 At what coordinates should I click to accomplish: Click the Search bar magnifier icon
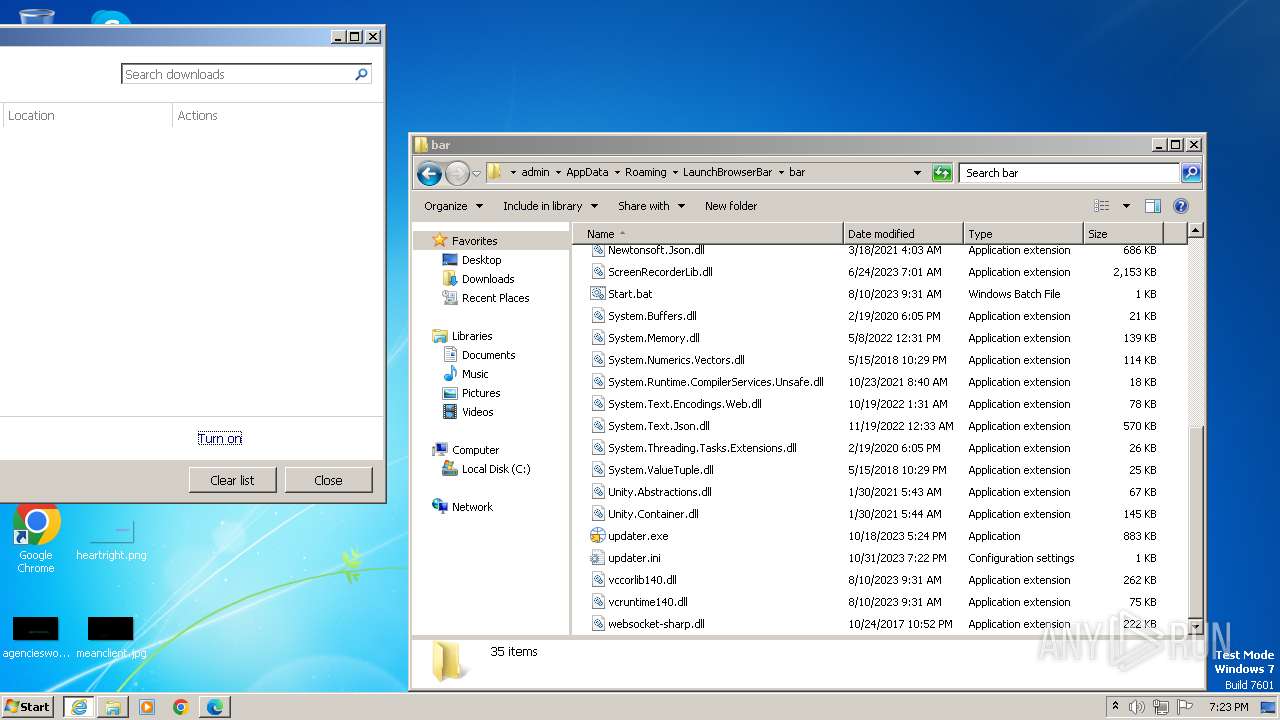(1190, 173)
